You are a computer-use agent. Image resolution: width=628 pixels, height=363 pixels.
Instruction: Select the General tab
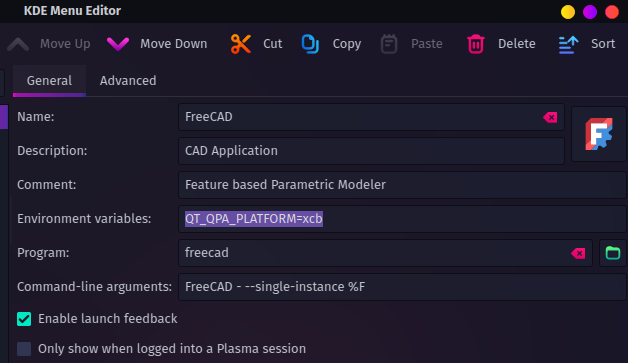pyautogui.click(x=49, y=81)
